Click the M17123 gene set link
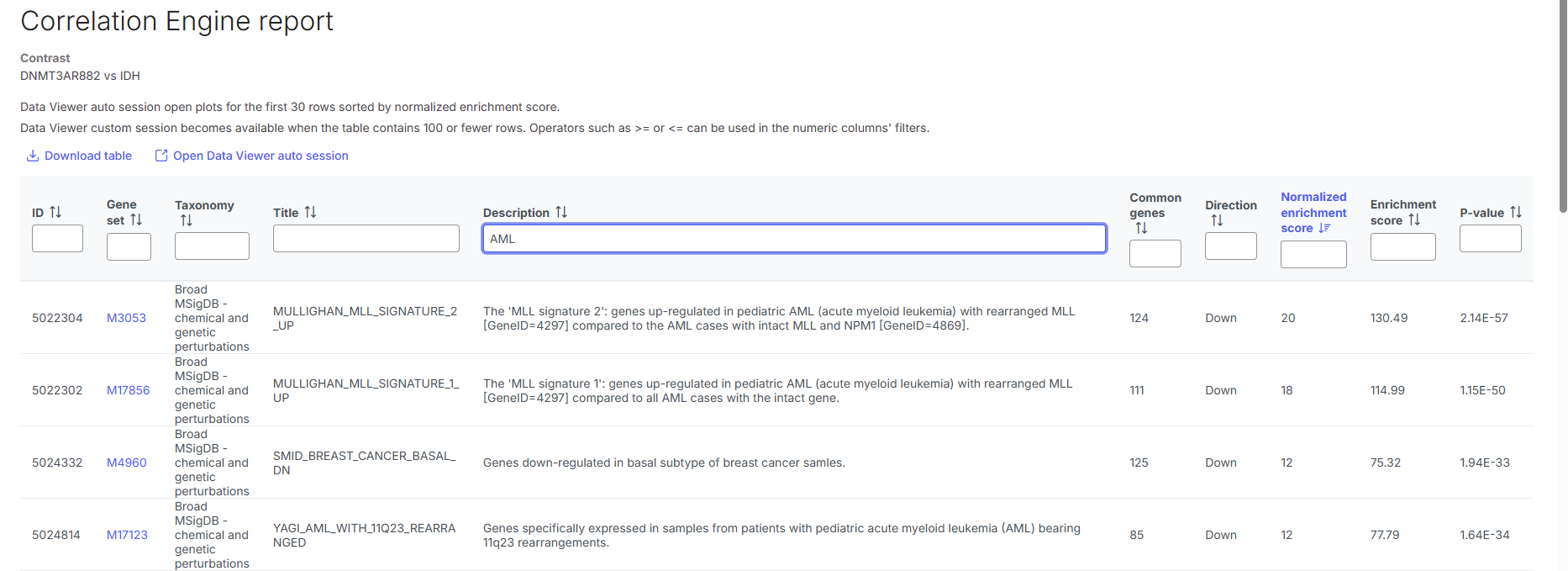This screenshot has height=571, width=1568. [127, 535]
